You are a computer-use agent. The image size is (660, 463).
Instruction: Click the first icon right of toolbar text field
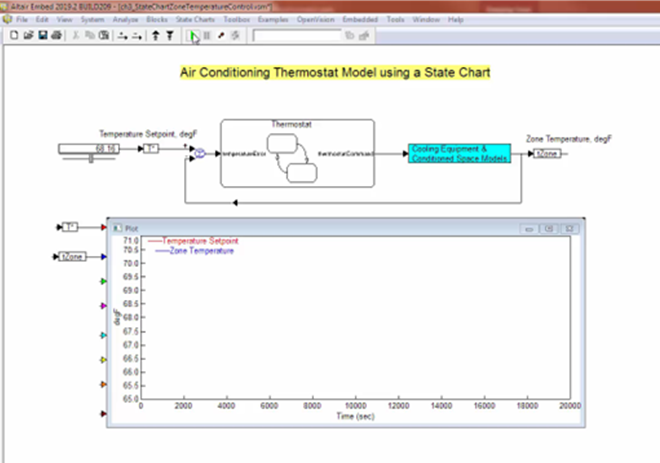pyautogui.click(x=350, y=36)
